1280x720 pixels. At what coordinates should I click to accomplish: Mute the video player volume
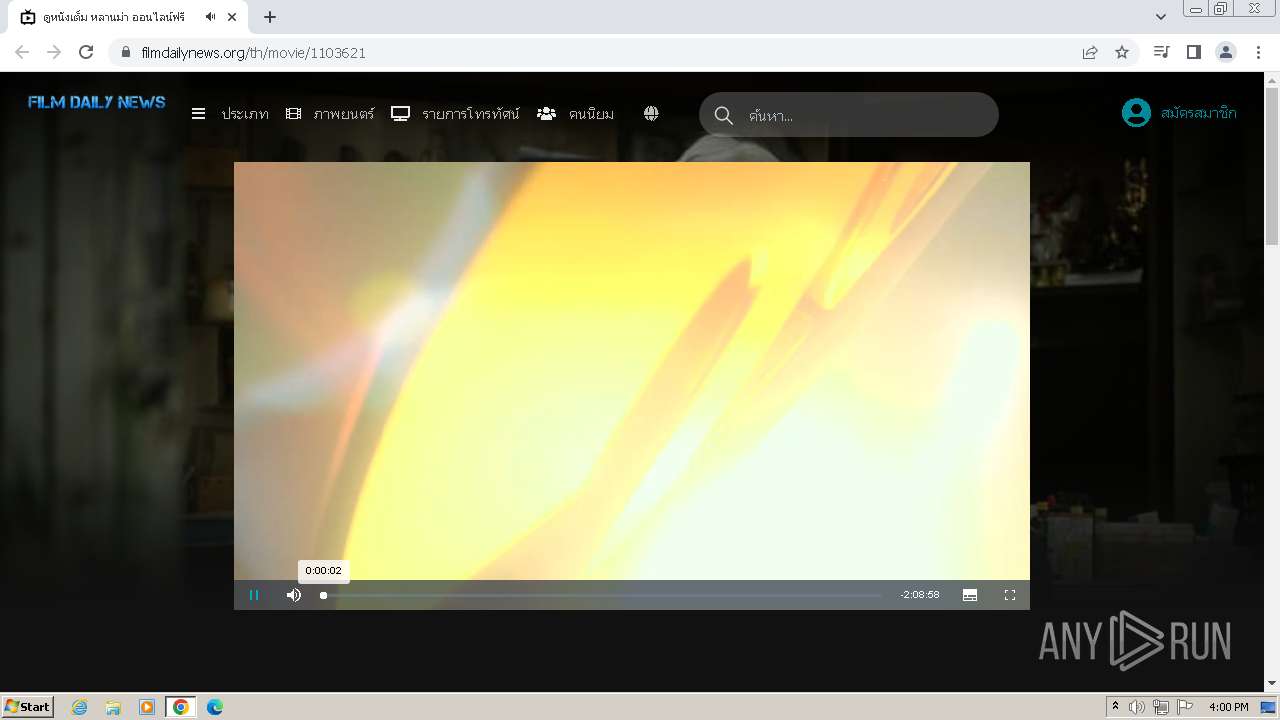click(x=293, y=595)
